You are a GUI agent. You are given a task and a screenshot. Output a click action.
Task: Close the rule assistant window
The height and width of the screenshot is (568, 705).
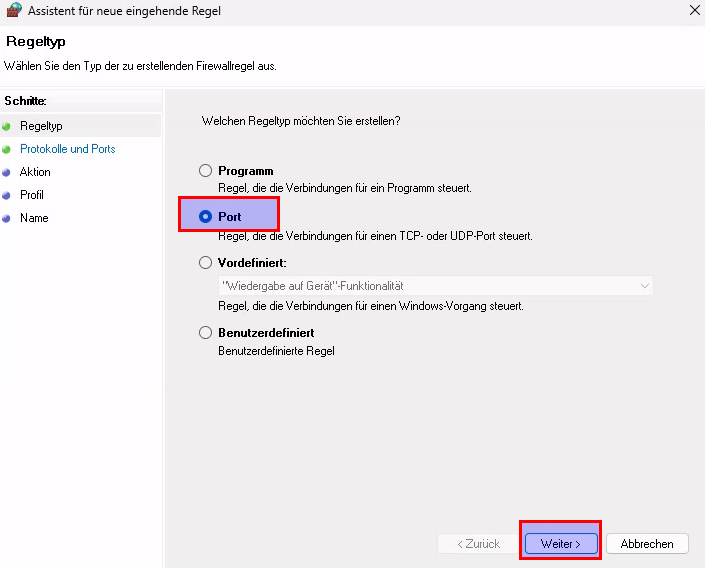click(694, 11)
